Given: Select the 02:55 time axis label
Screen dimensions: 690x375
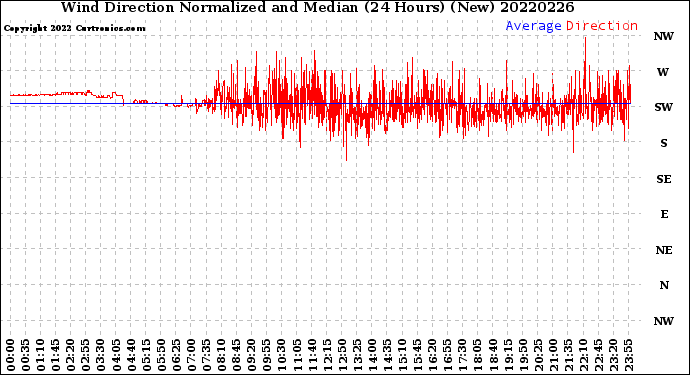Looking at the screenshot, I should pyautogui.click(x=85, y=355).
